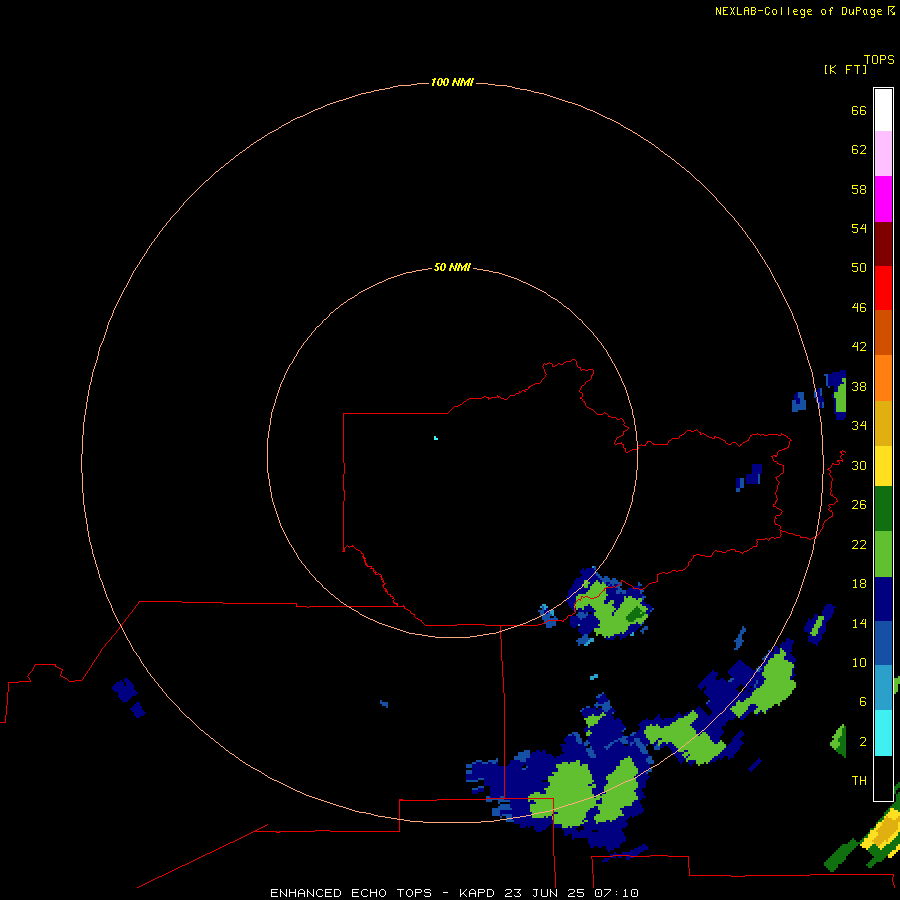
Task: Choose the bright orange legend swatch
Action: [x=883, y=378]
